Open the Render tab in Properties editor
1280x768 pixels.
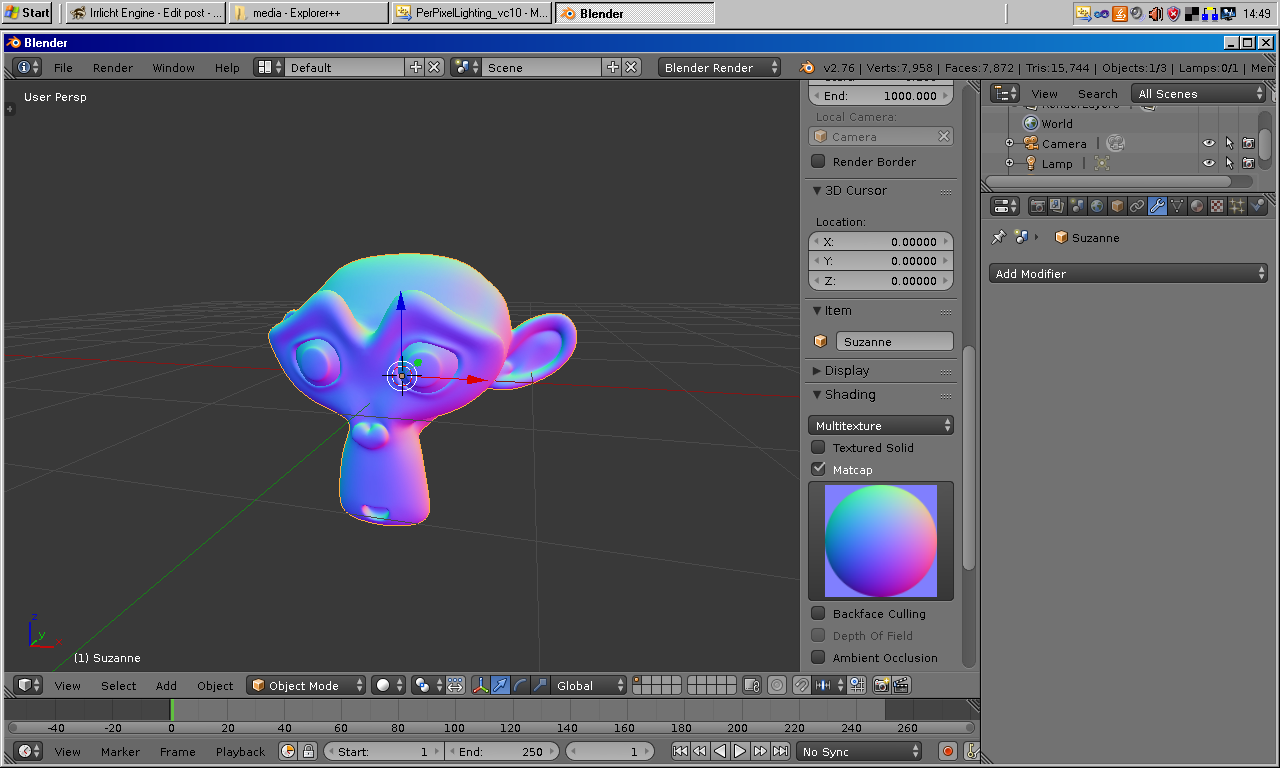click(x=1038, y=206)
